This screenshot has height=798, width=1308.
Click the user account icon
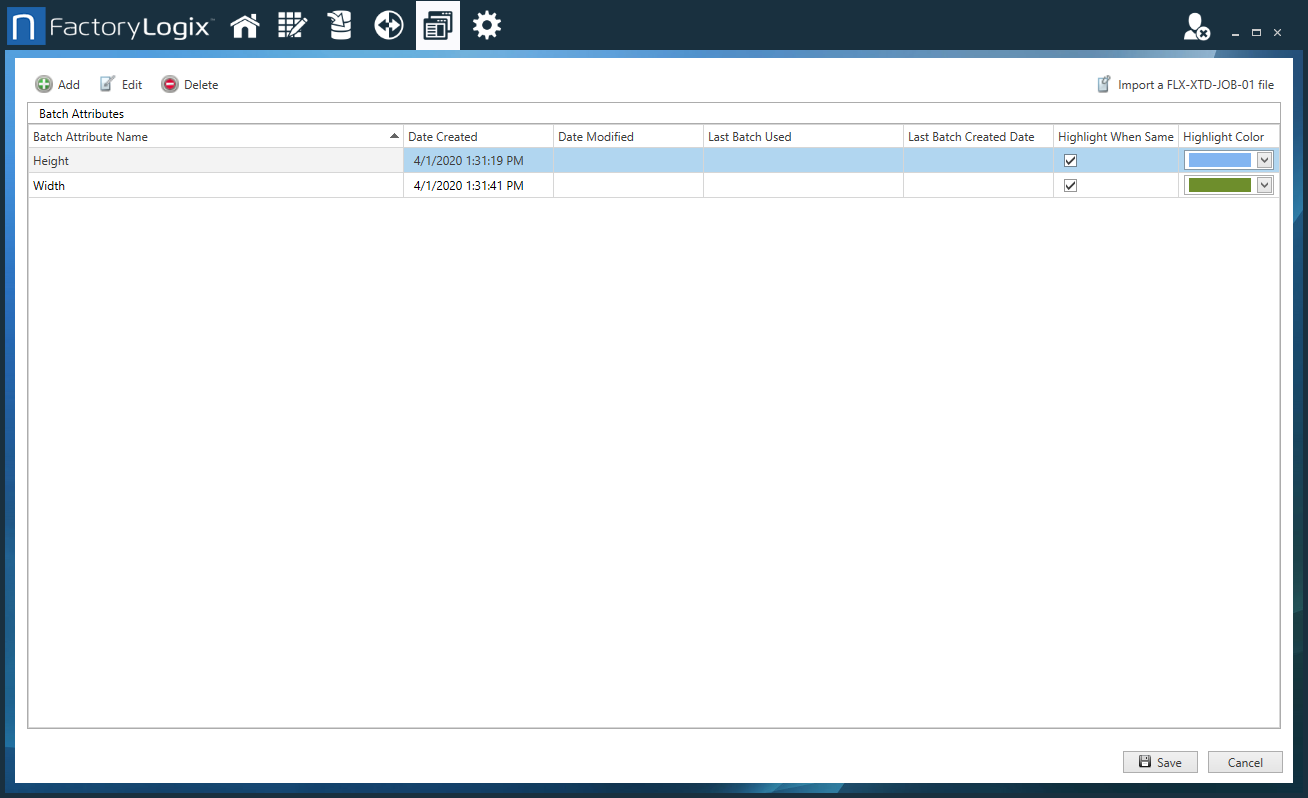[x=1196, y=27]
